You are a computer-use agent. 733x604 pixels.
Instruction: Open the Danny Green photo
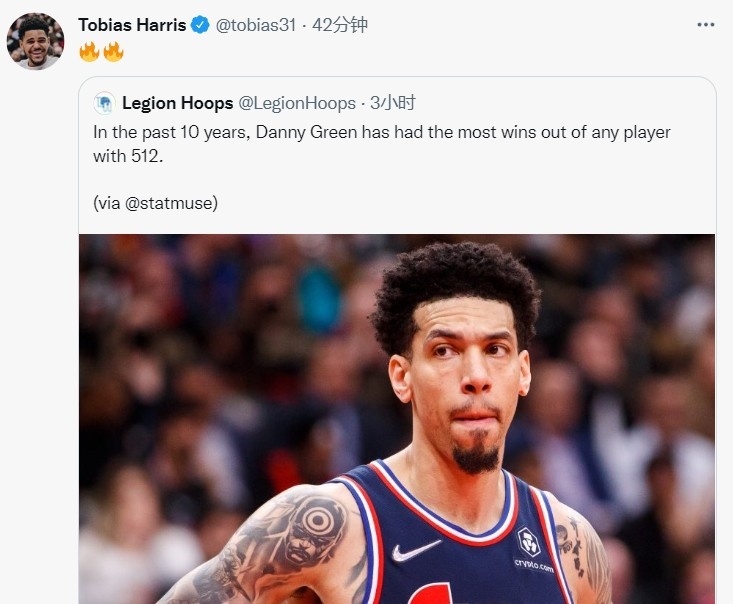397,419
